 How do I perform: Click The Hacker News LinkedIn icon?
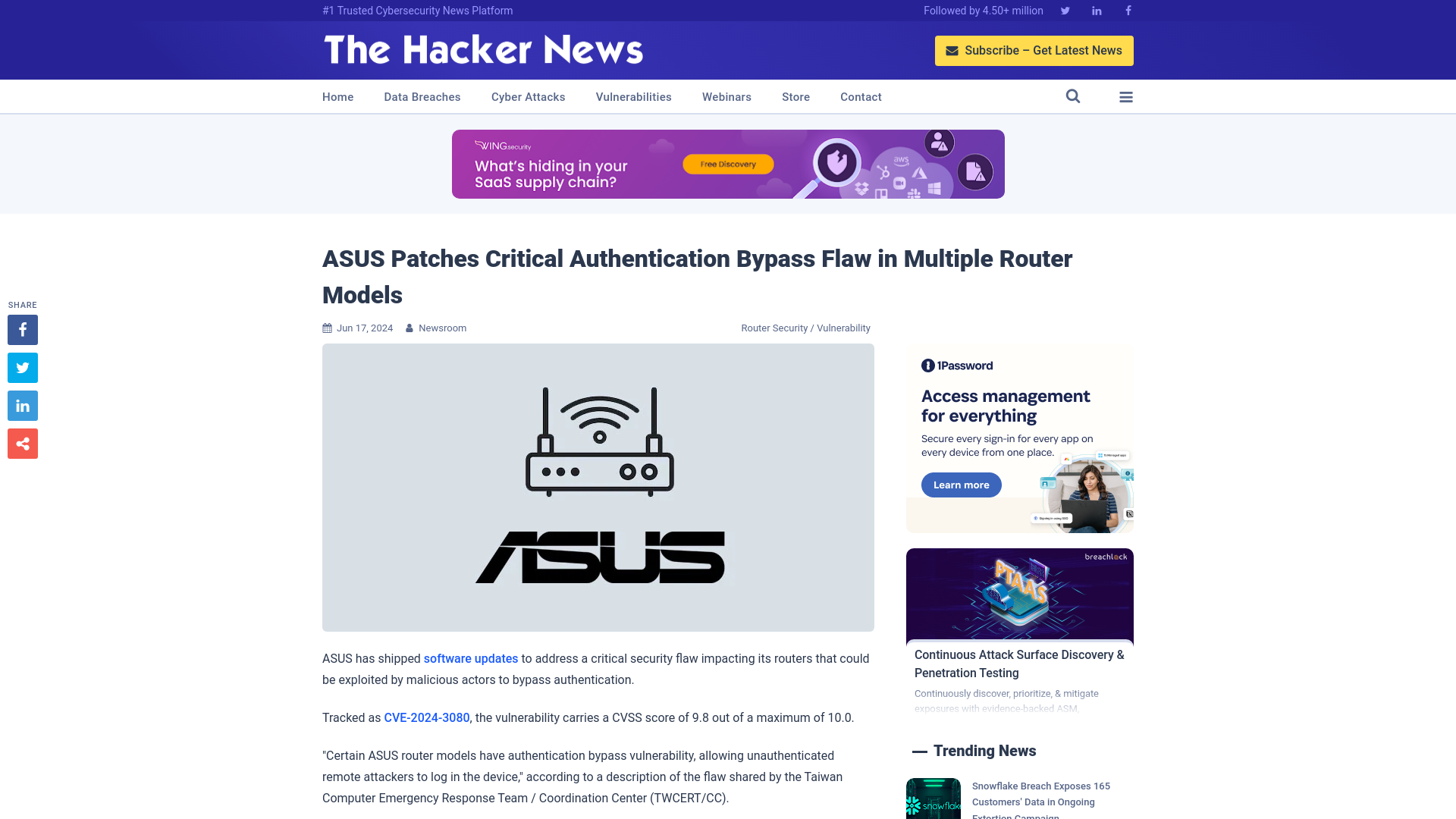(1096, 10)
